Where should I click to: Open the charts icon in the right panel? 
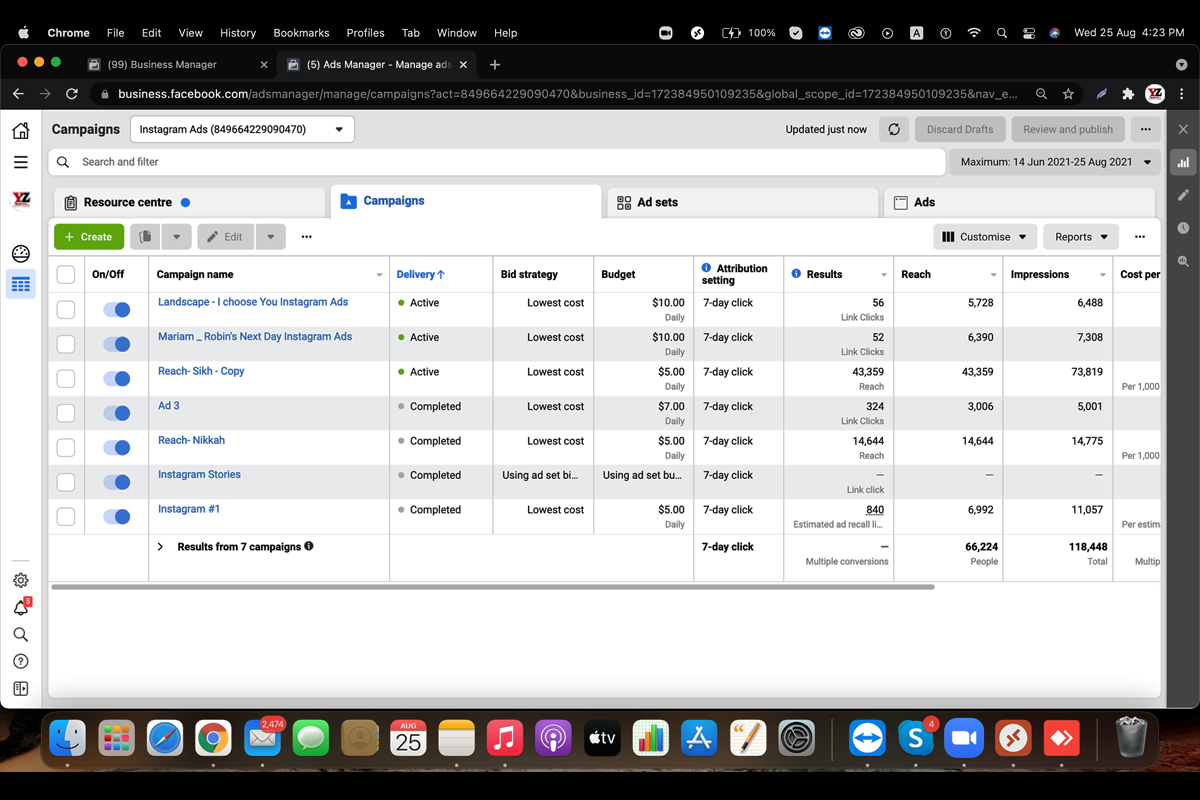[1183, 162]
